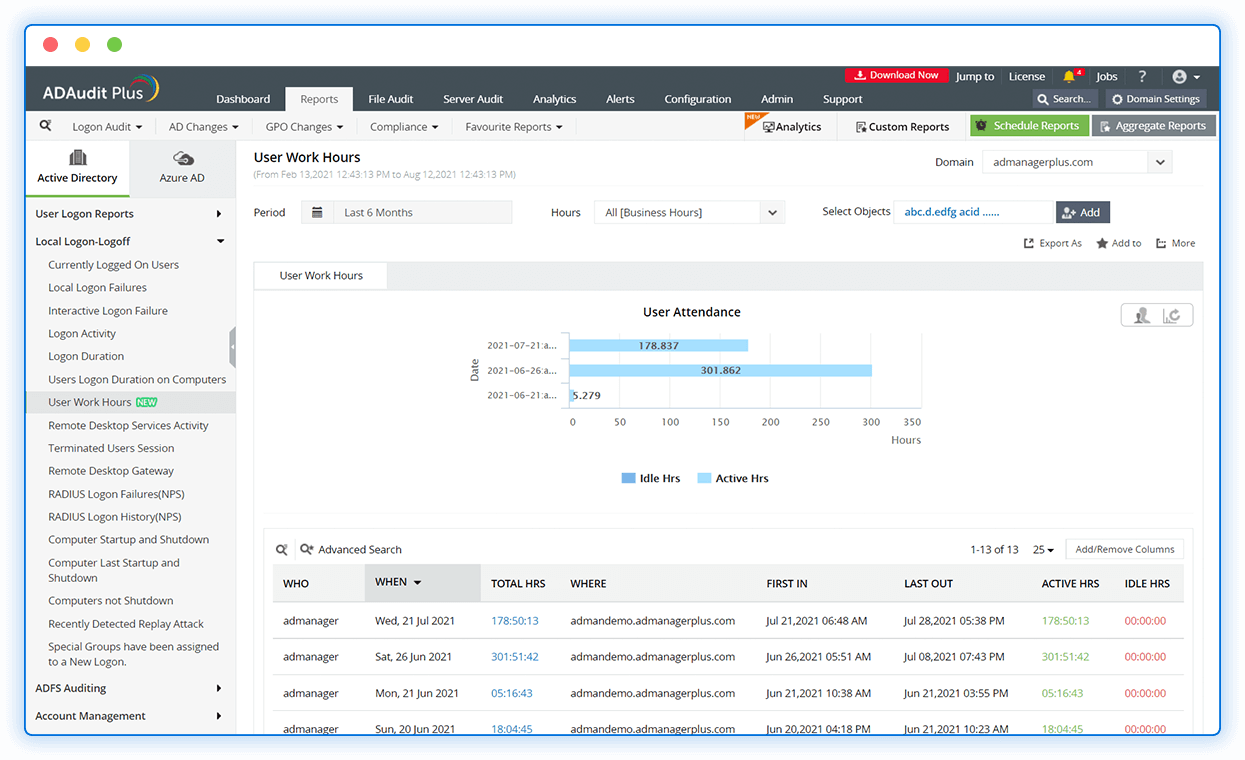This screenshot has height=760, width=1245.
Task: Open the Admin tab
Action: (x=777, y=99)
